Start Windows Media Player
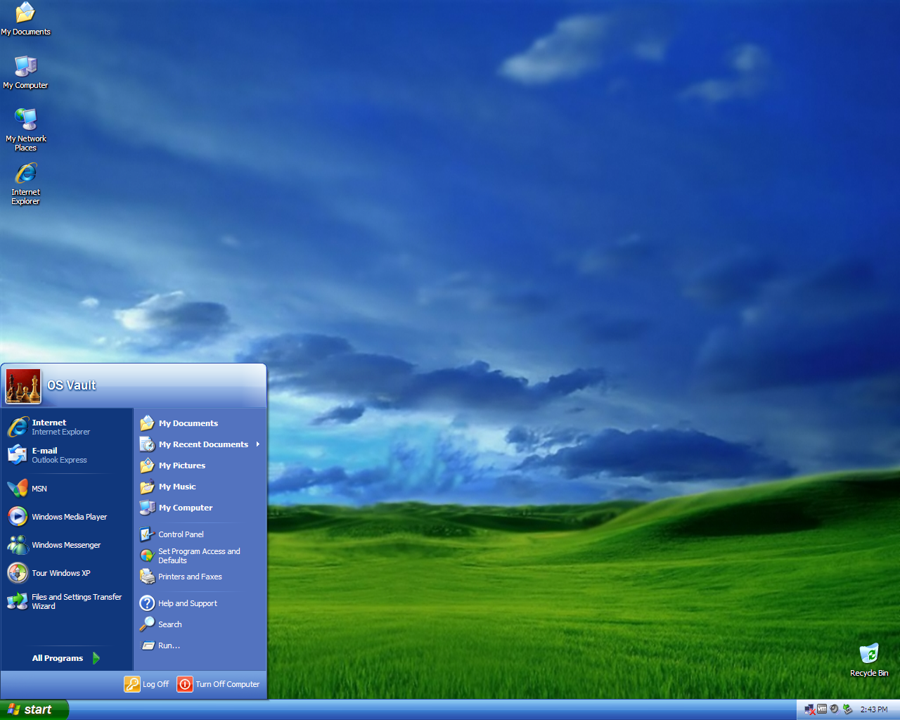Screen dimensions: 900x720 pyautogui.click(x=67, y=516)
